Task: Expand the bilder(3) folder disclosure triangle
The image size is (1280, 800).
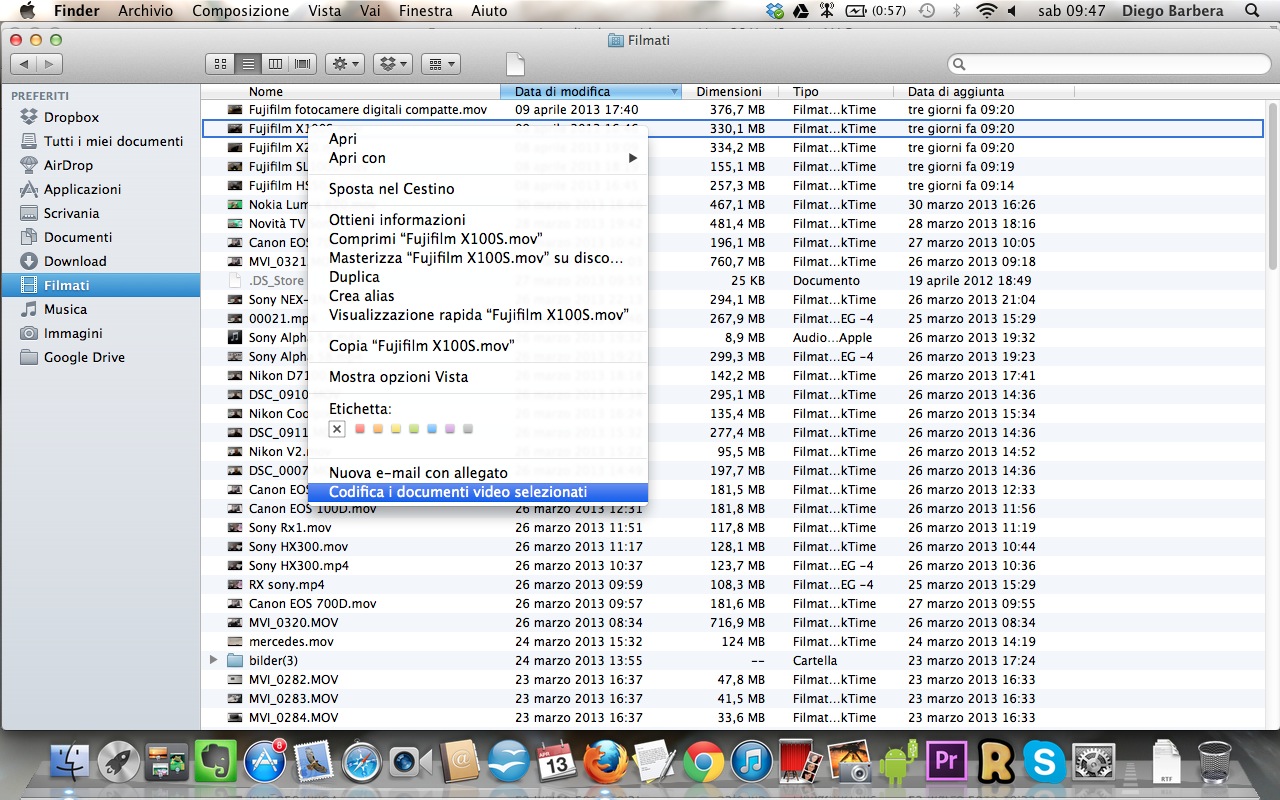Action: pos(213,660)
